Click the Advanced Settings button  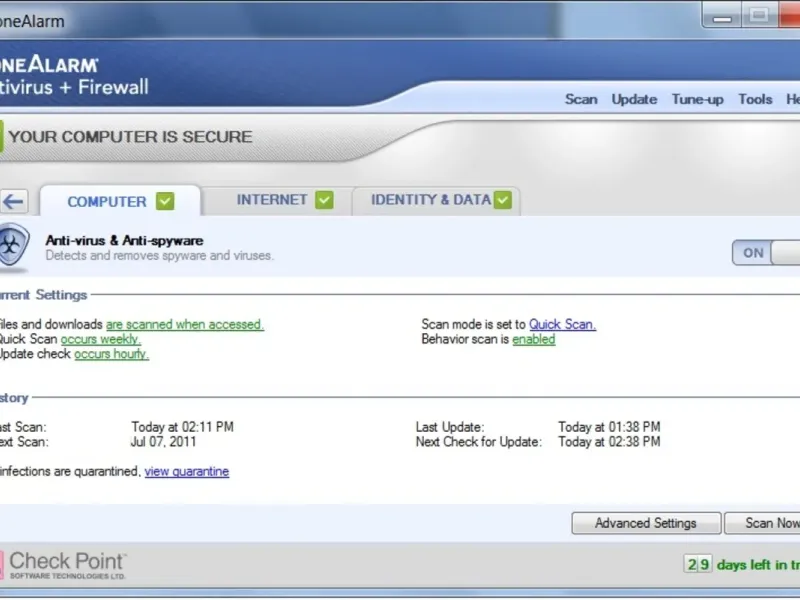pos(646,523)
